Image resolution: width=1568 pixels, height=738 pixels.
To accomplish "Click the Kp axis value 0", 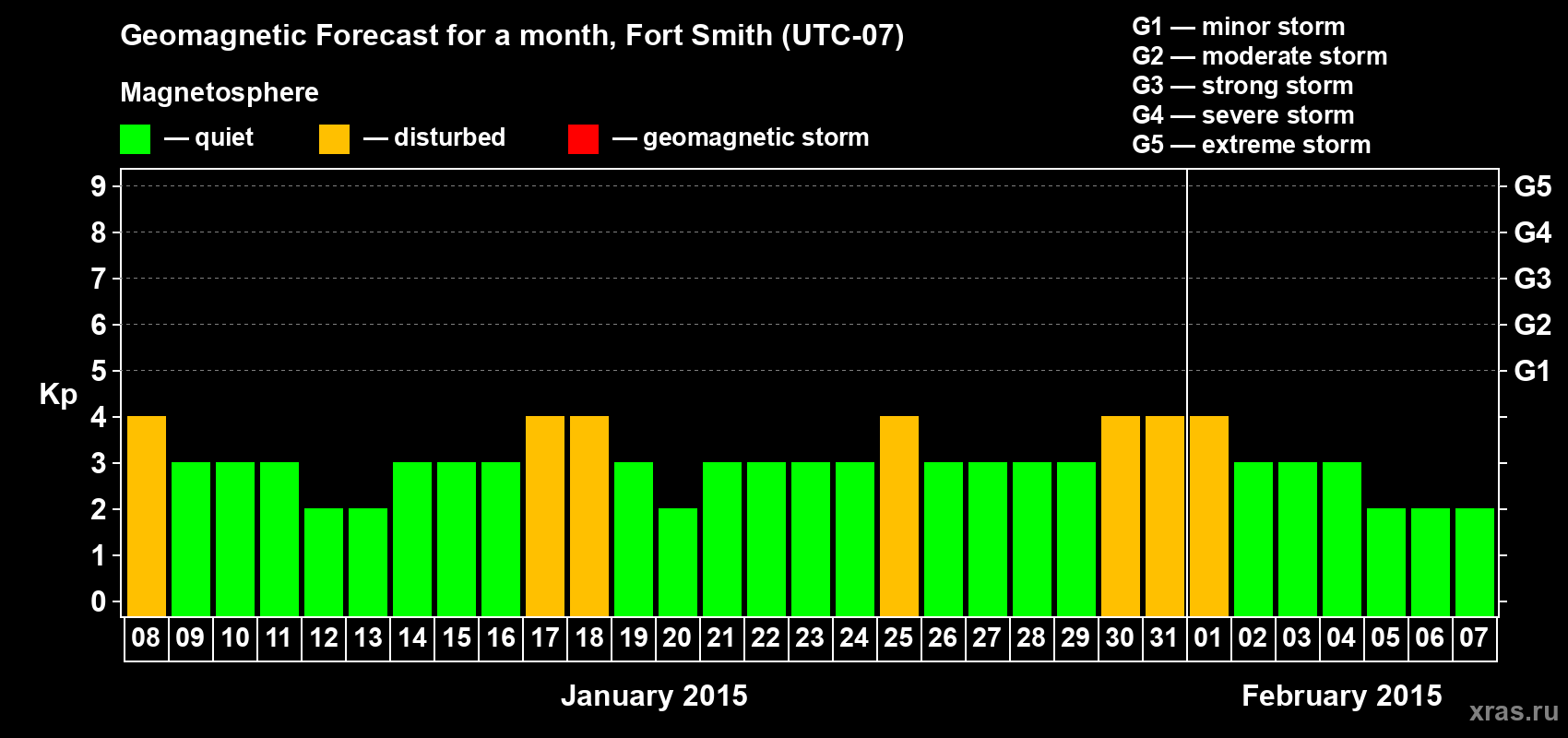I will tap(99, 601).
